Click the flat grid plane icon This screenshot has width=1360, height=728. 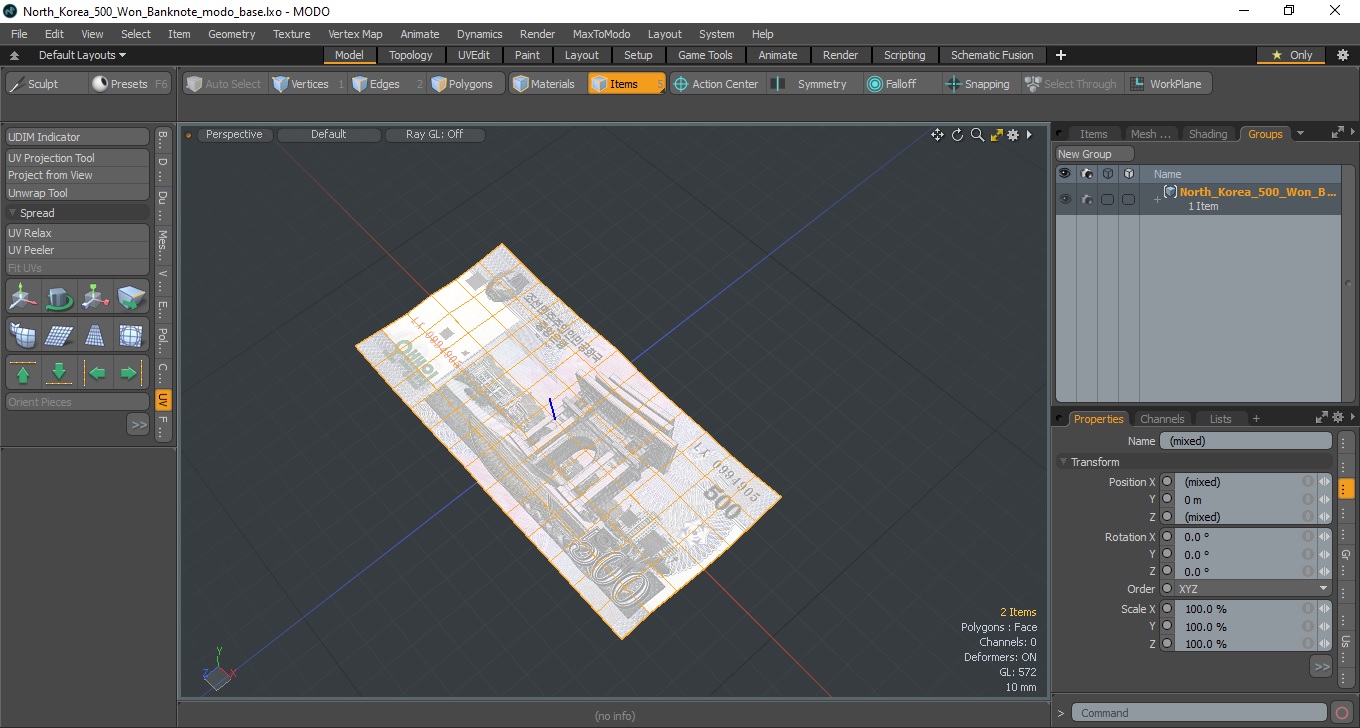pyautogui.click(x=59, y=335)
